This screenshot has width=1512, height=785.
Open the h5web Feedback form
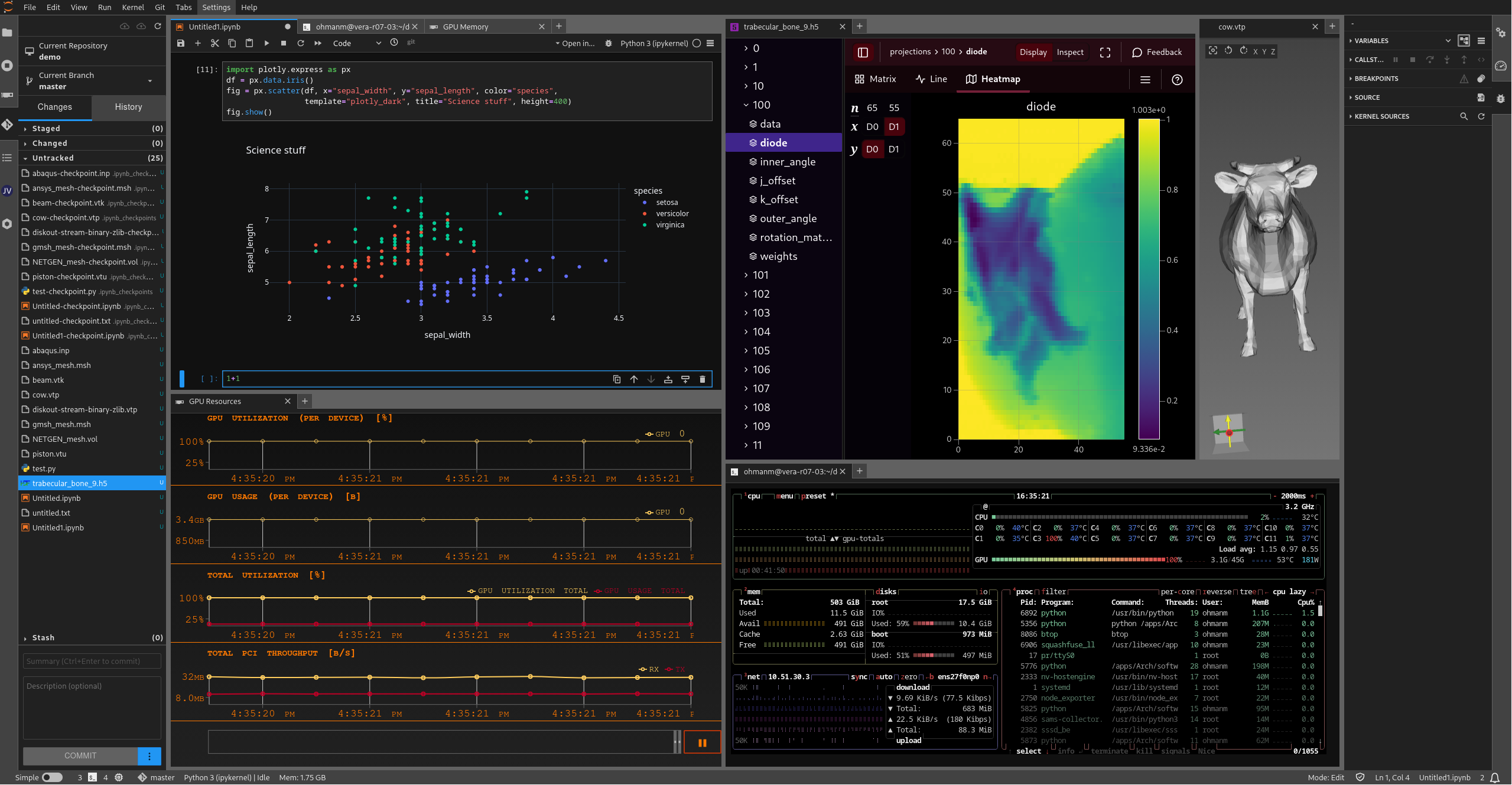tap(1156, 52)
